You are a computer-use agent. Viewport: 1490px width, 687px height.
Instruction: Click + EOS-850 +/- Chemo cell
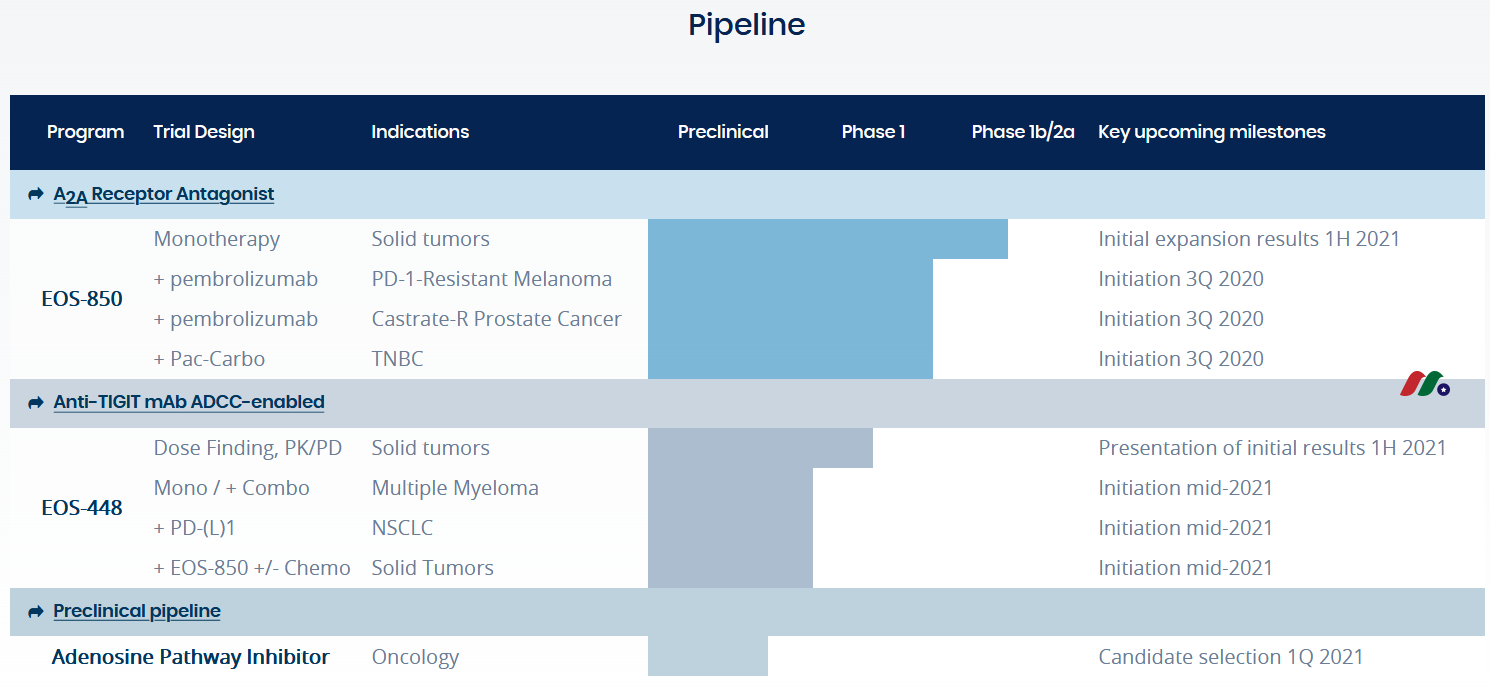pyautogui.click(x=252, y=568)
